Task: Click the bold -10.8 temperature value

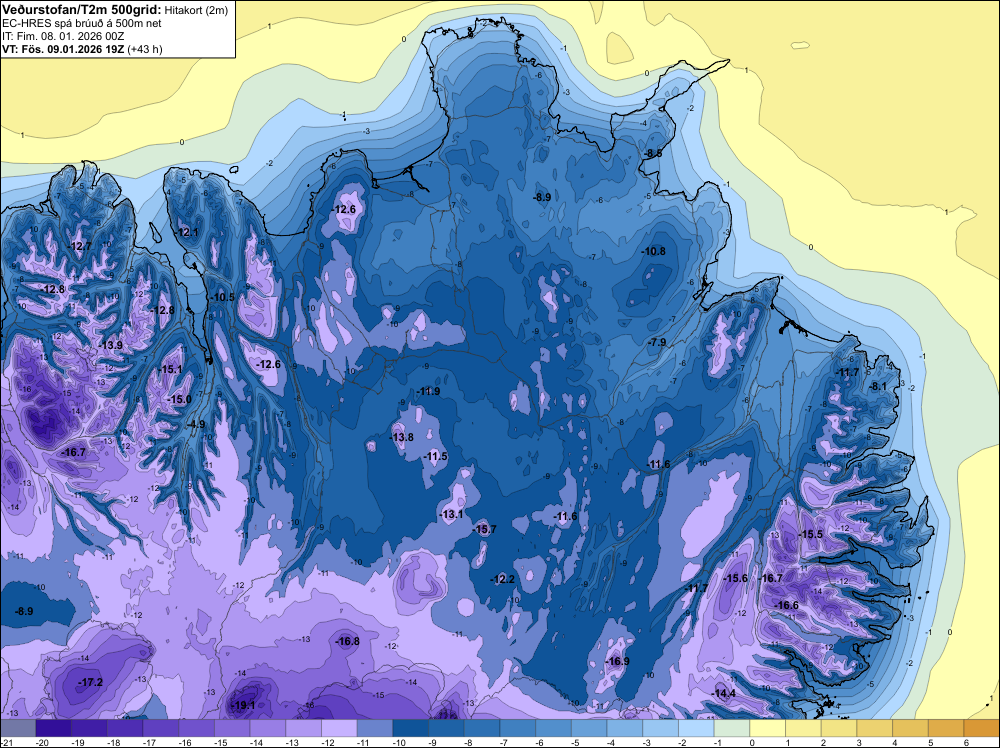Action: pos(653,251)
